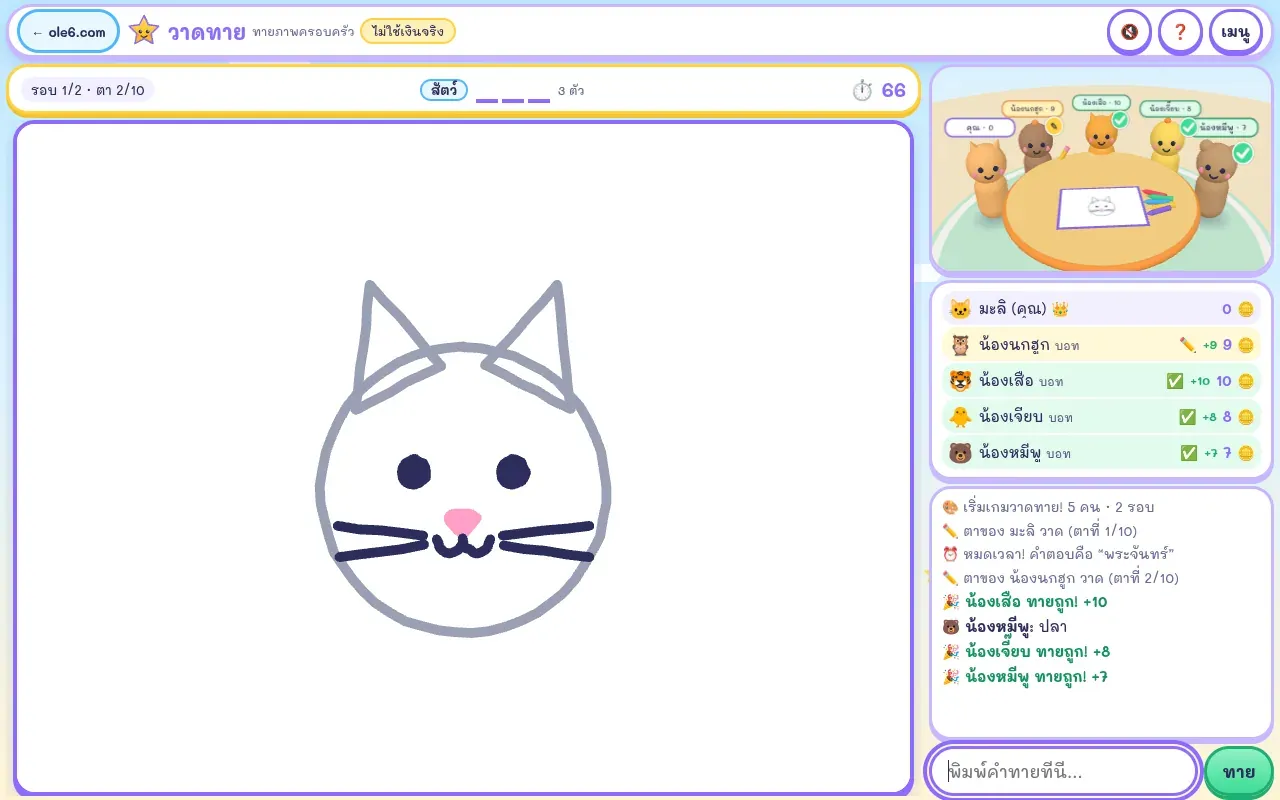Click the timer value 66
The height and width of the screenshot is (800, 1280).
tap(893, 91)
